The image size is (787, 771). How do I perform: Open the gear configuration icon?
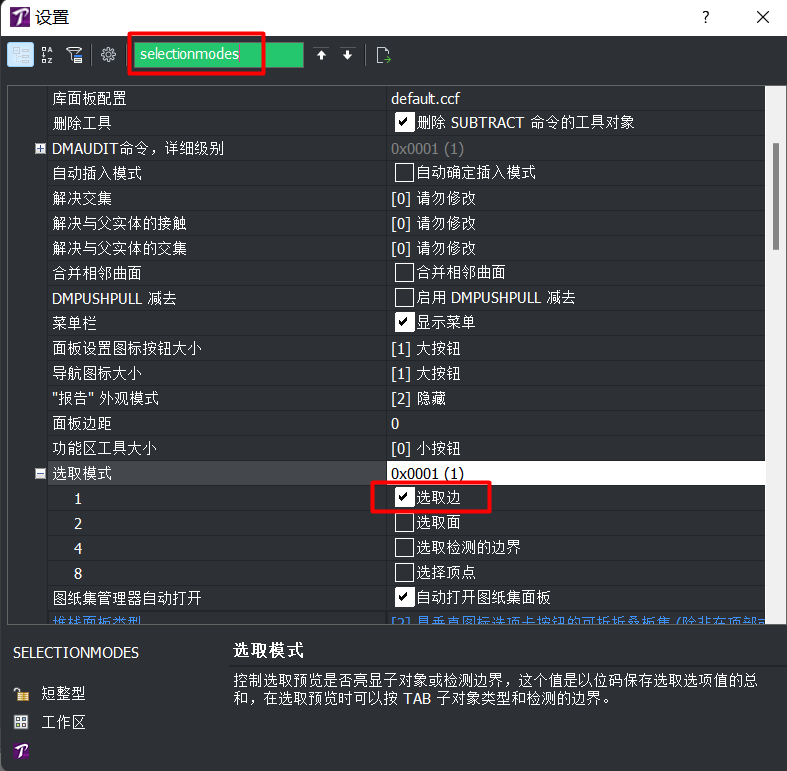pyautogui.click(x=108, y=55)
